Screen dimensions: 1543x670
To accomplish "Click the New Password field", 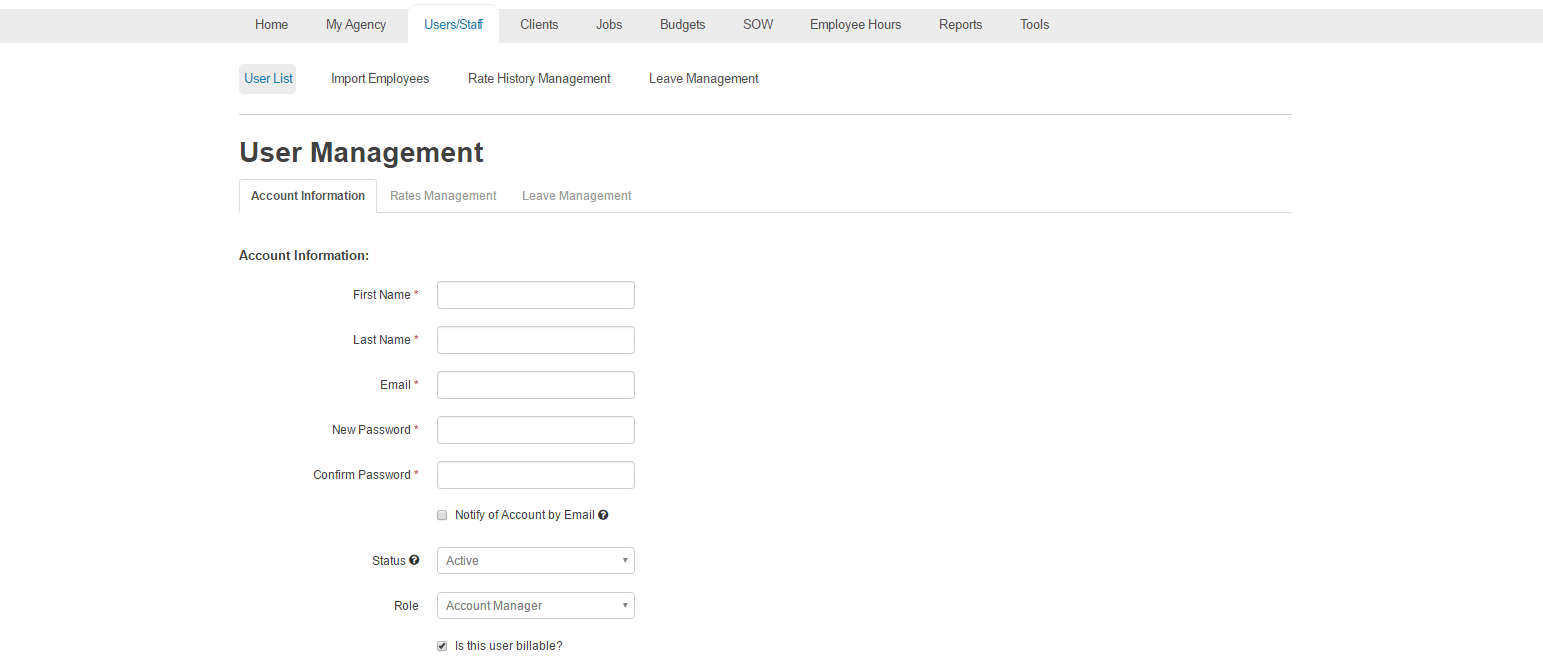I will coord(536,430).
